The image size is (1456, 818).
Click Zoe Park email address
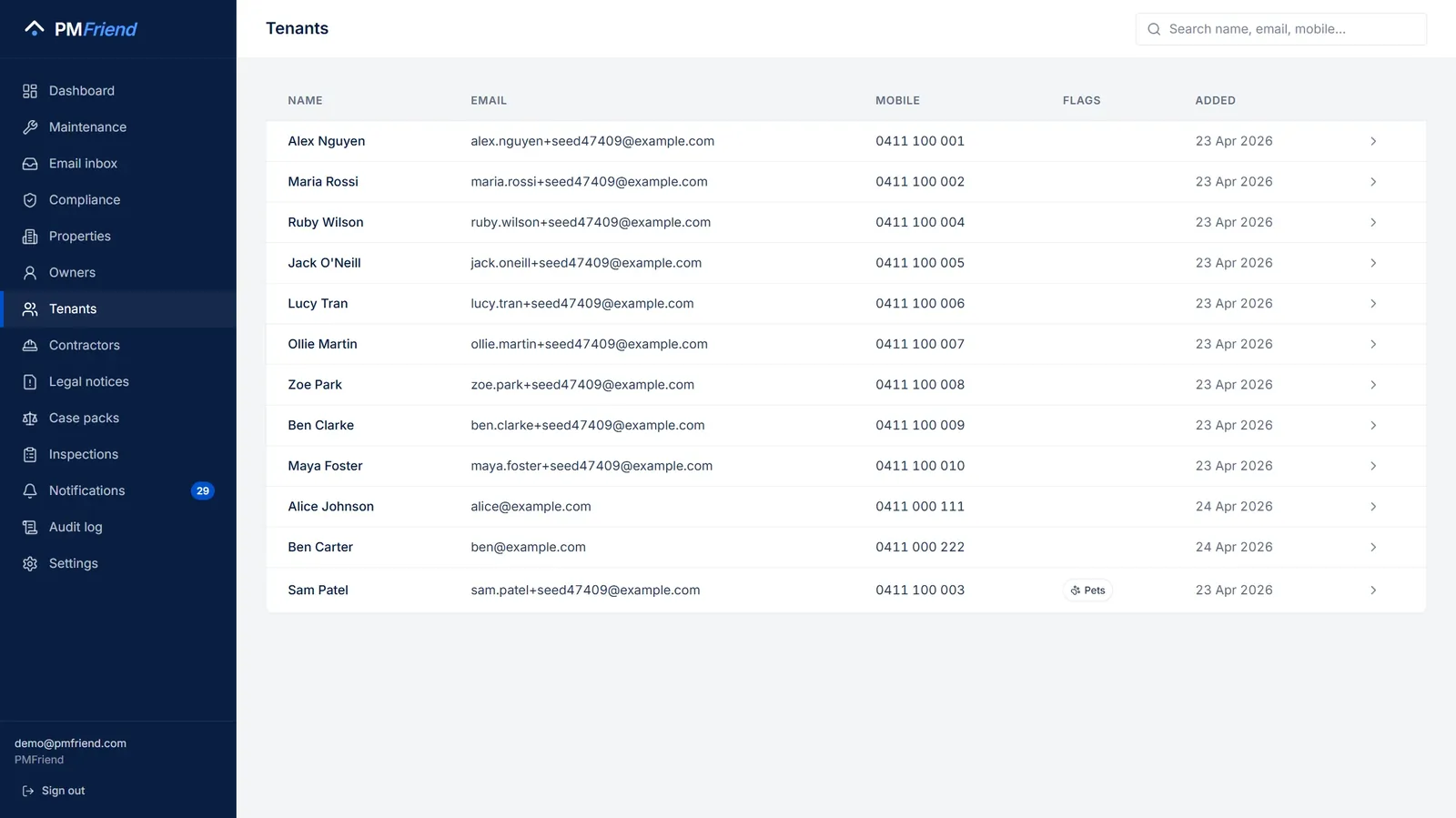click(582, 385)
